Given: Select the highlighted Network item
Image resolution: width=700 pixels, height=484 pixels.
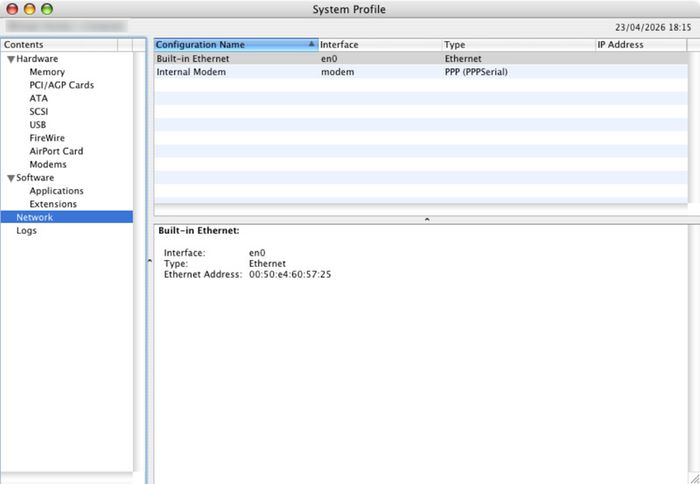Looking at the screenshot, I should (x=67, y=217).
